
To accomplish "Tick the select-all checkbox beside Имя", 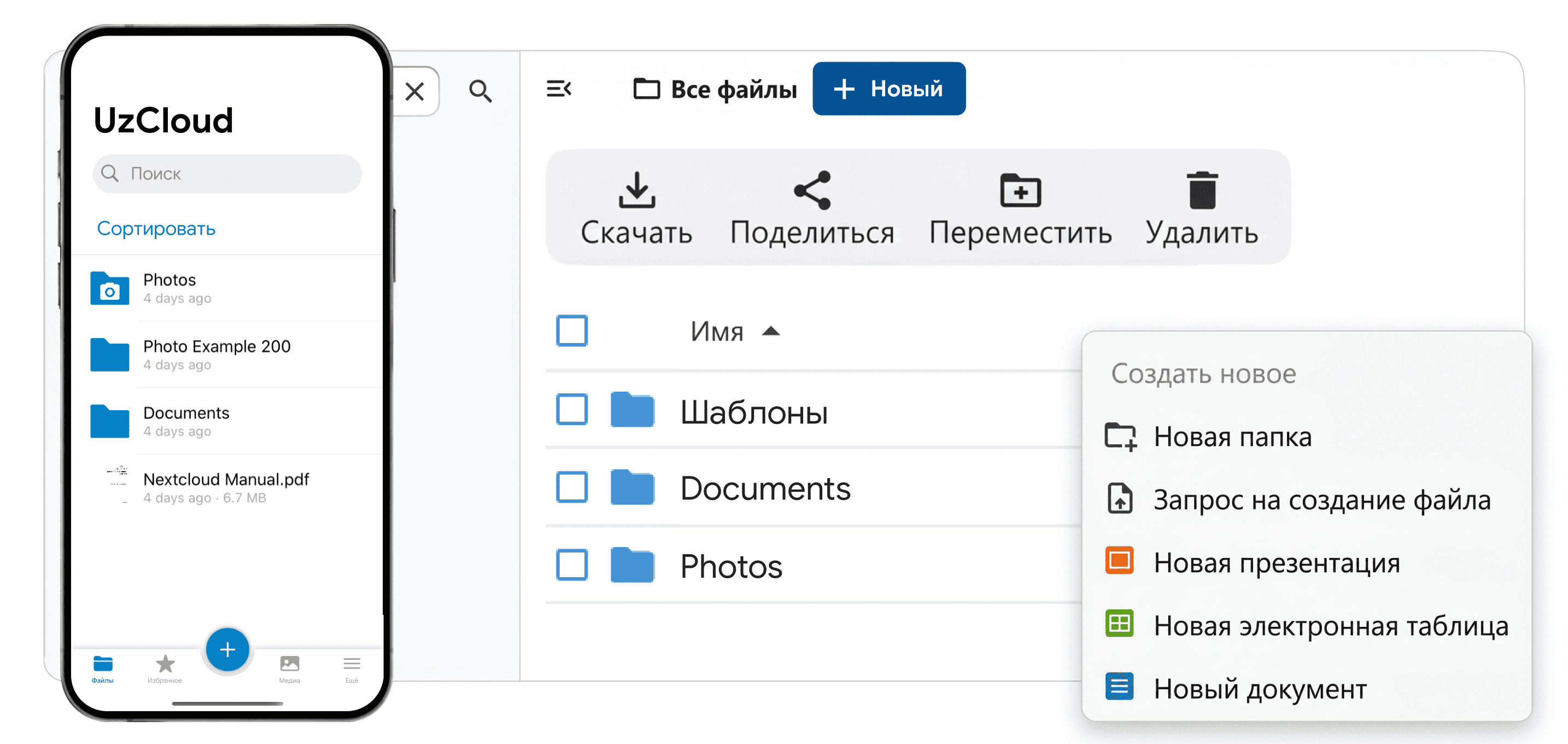I will pos(571,330).
